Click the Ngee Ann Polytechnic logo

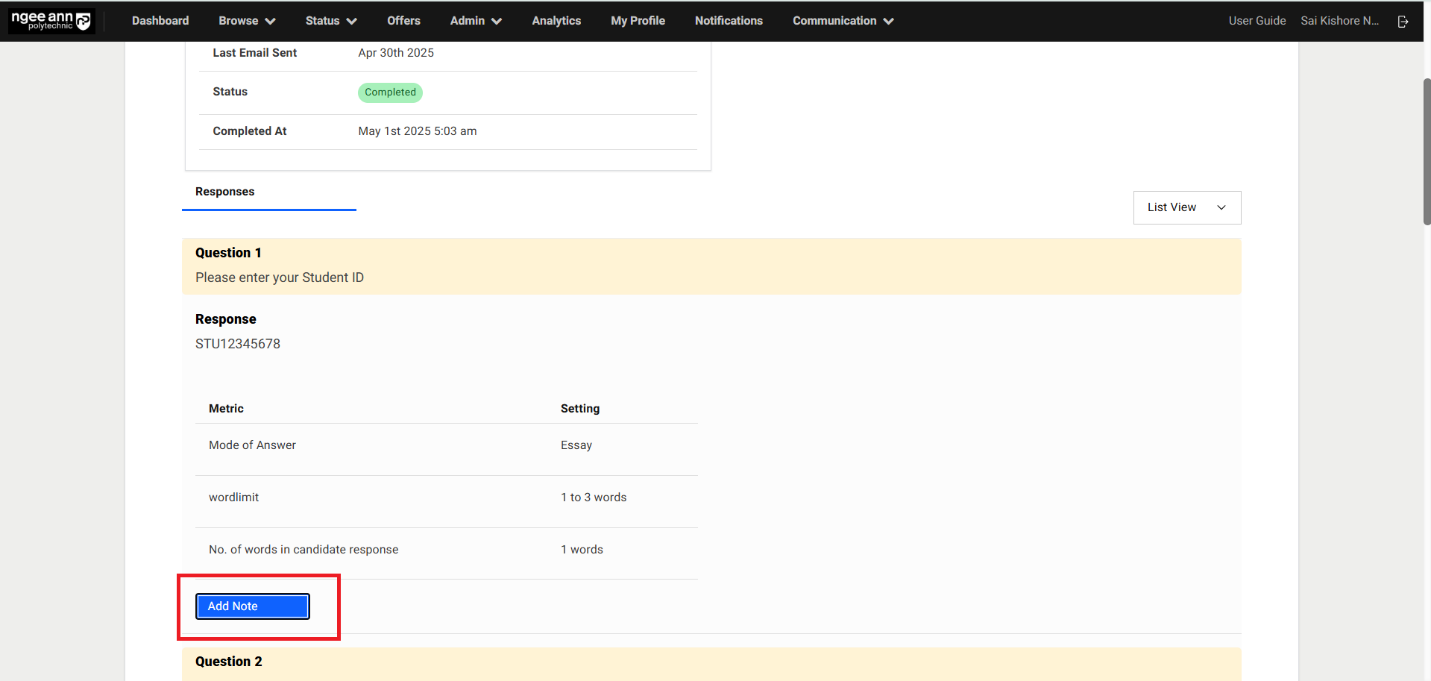tap(51, 21)
